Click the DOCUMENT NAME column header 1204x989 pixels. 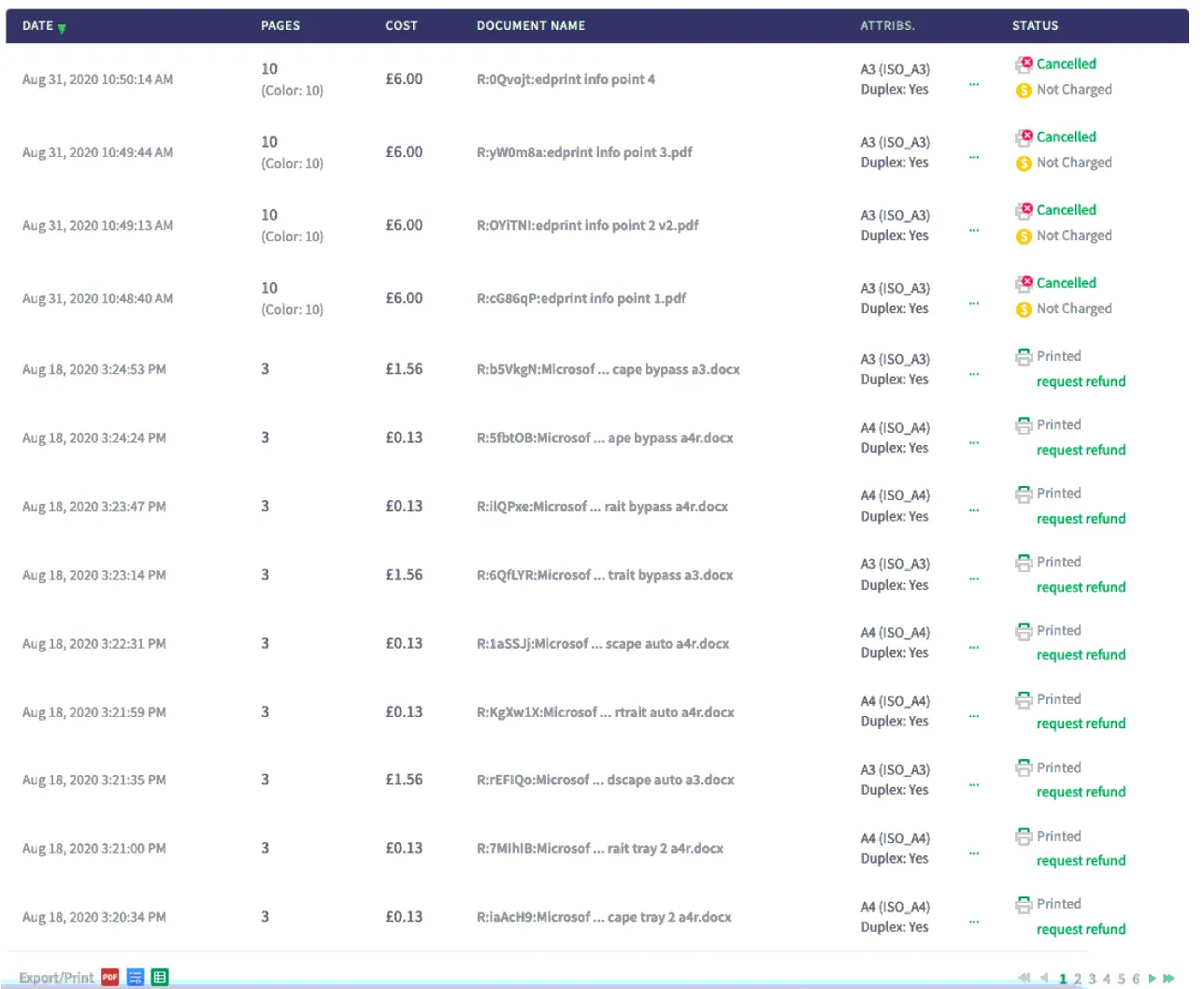(x=530, y=26)
